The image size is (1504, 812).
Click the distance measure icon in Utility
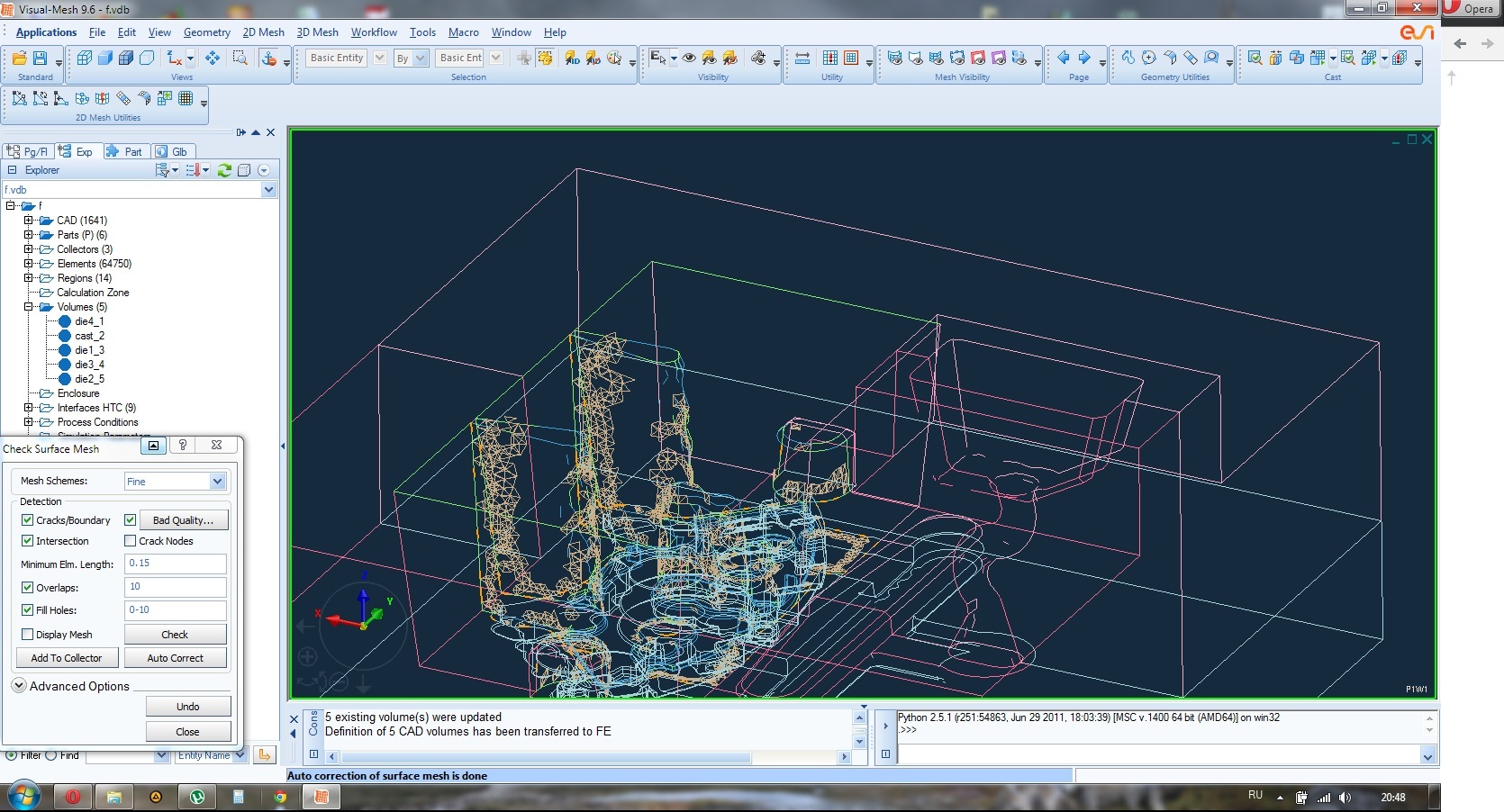coord(802,58)
